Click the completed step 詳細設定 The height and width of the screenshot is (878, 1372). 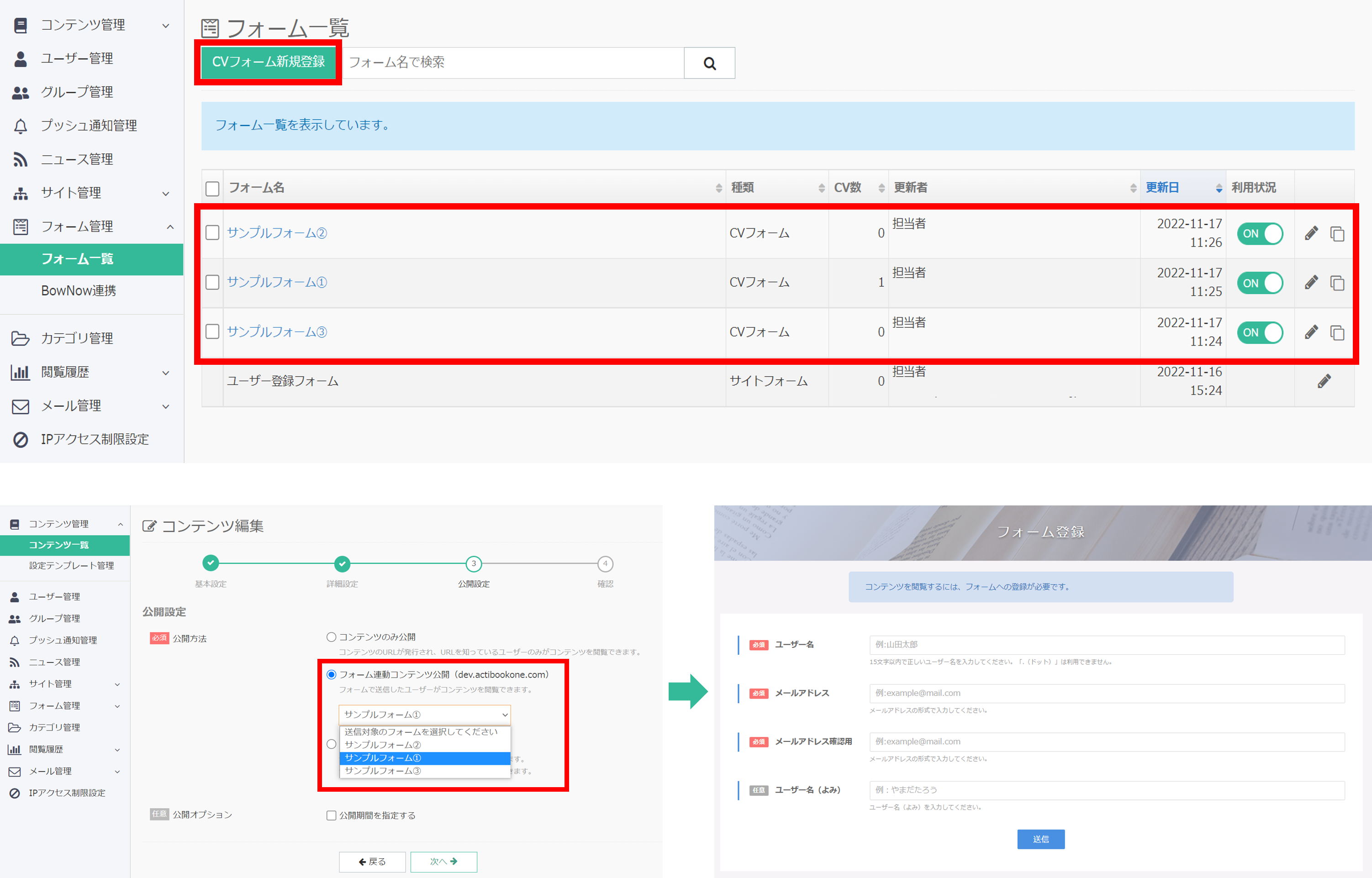[342, 564]
